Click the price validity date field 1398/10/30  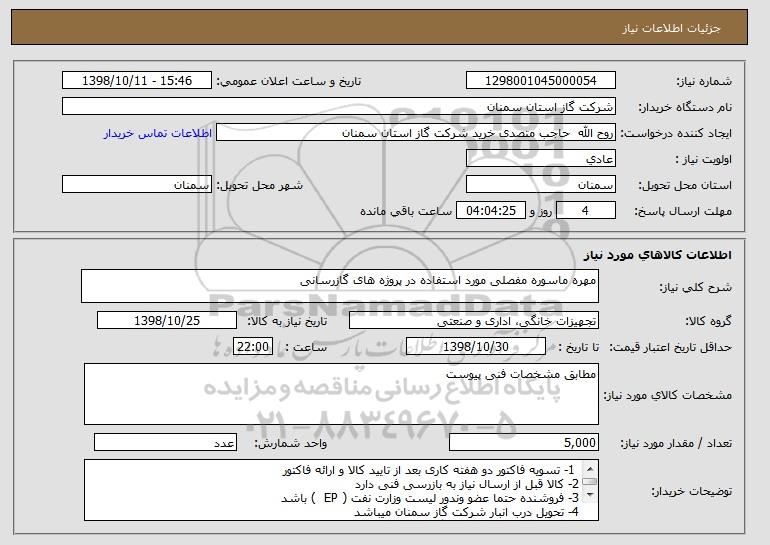[476, 347]
